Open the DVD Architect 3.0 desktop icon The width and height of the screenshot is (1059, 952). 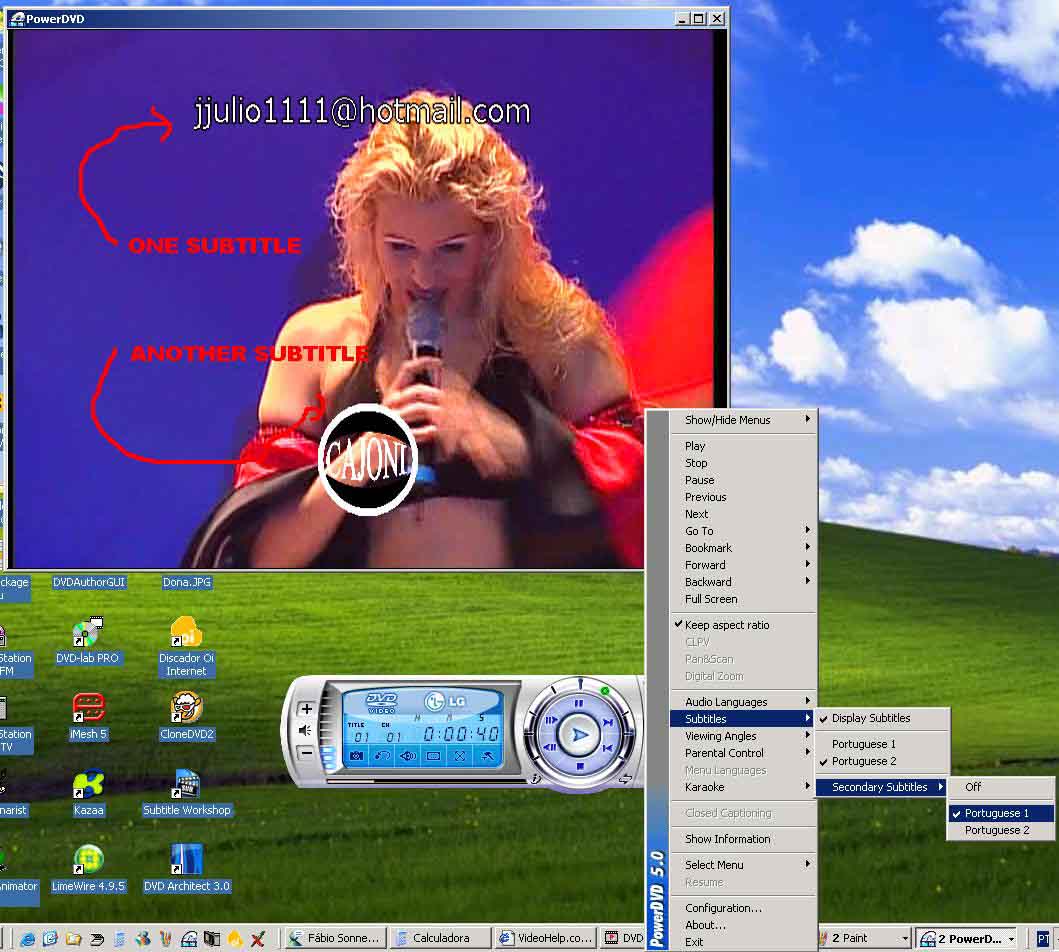point(186,869)
